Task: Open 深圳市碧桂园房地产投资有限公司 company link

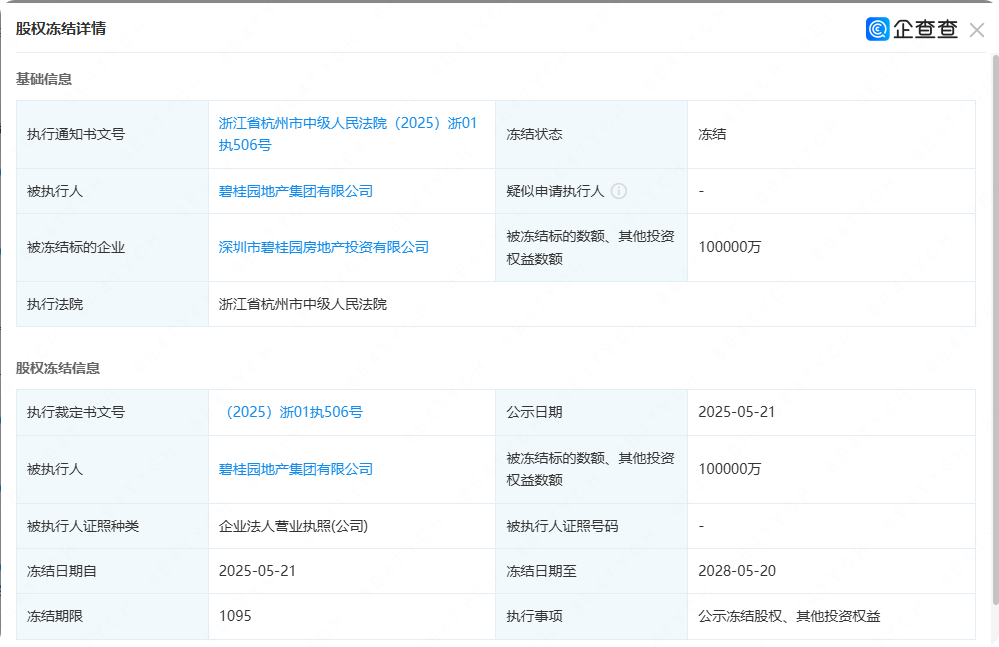Action: [x=324, y=247]
